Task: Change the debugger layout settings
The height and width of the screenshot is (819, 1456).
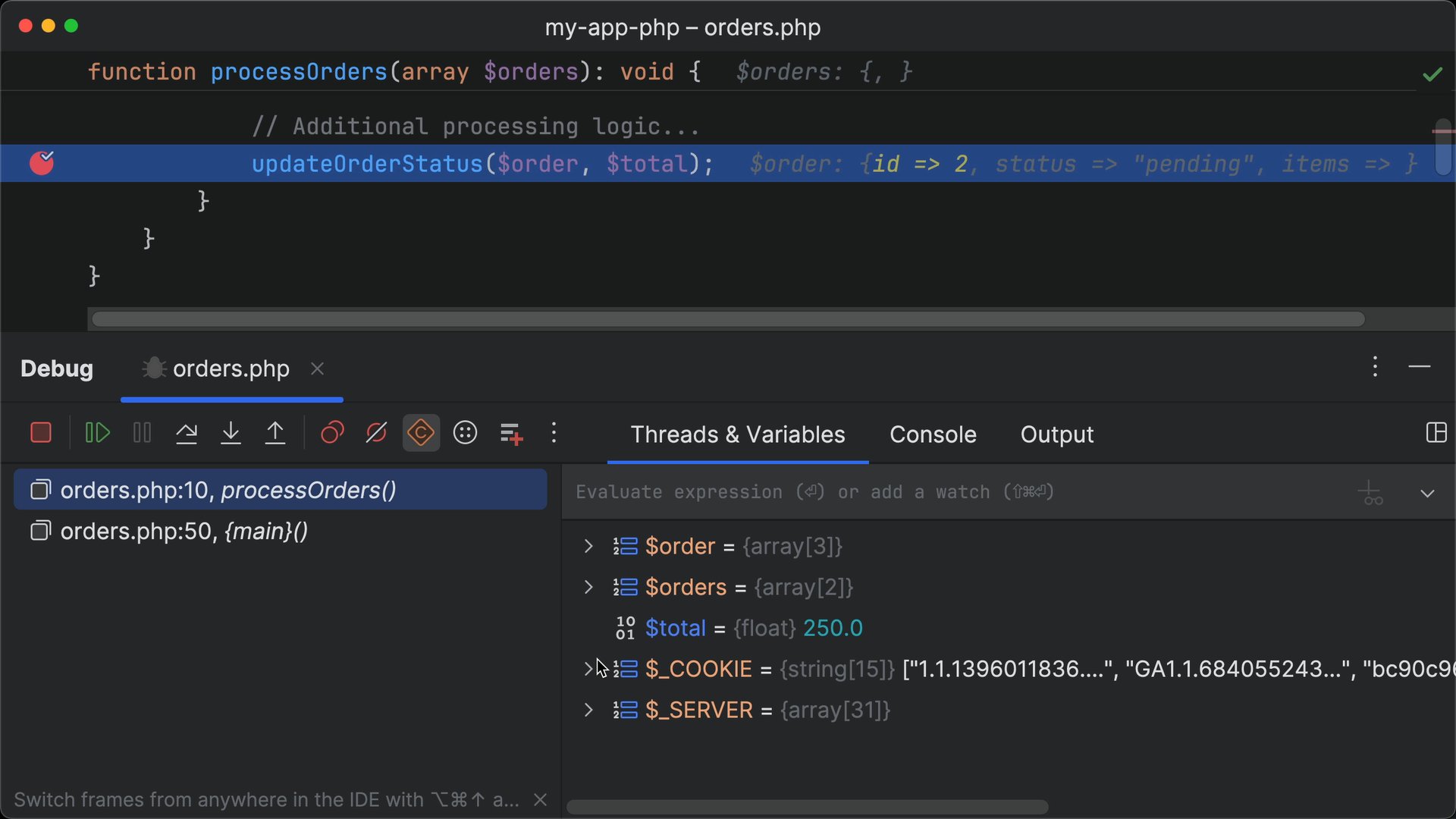Action: pyautogui.click(x=1436, y=433)
